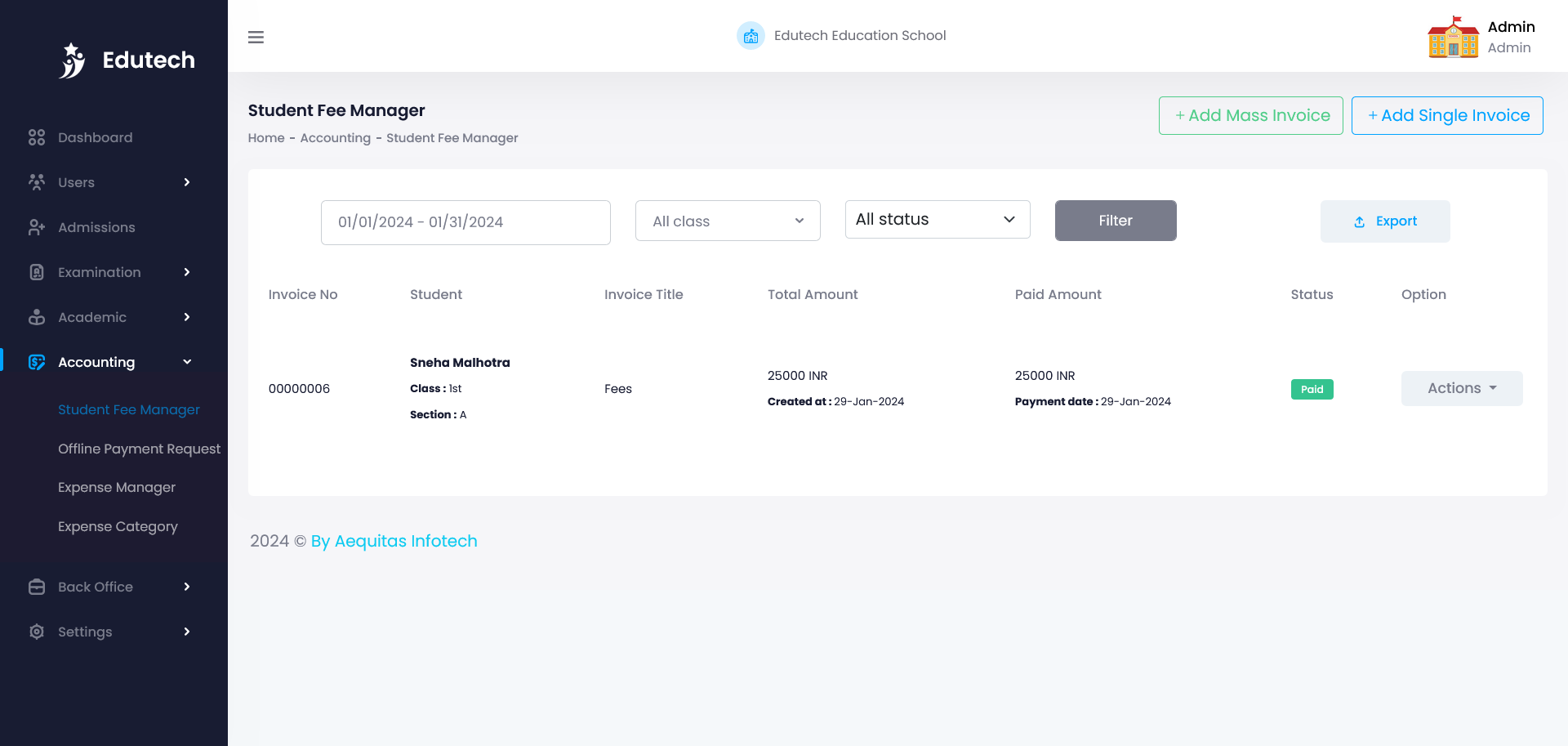This screenshot has width=1568, height=746.
Task: Click the Back Office icon
Action: (x=37, y=587)
